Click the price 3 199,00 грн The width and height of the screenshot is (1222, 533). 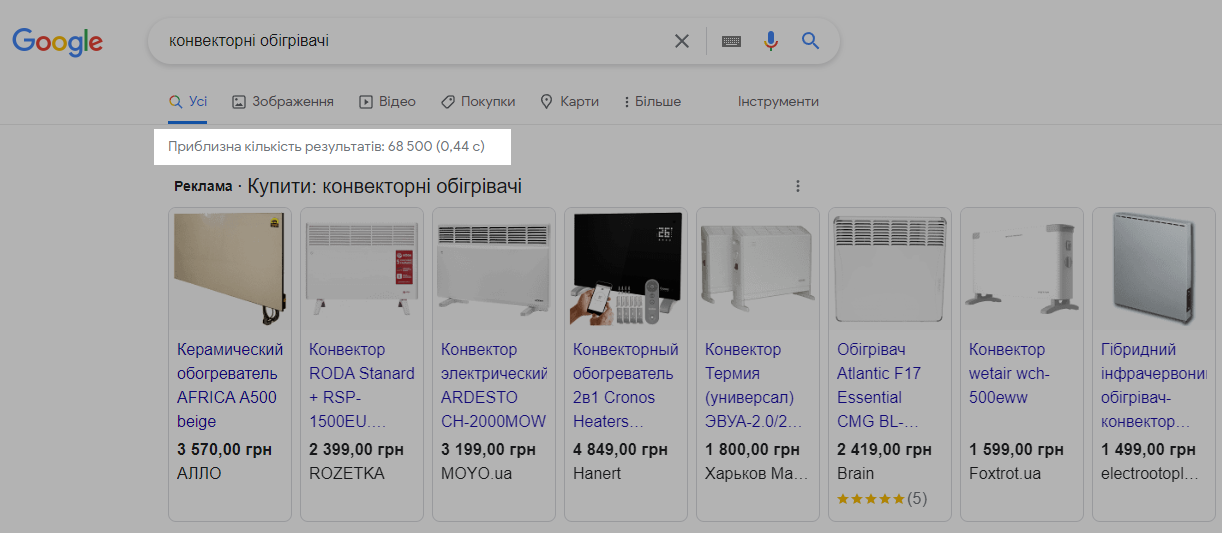(x=488, y=450)
